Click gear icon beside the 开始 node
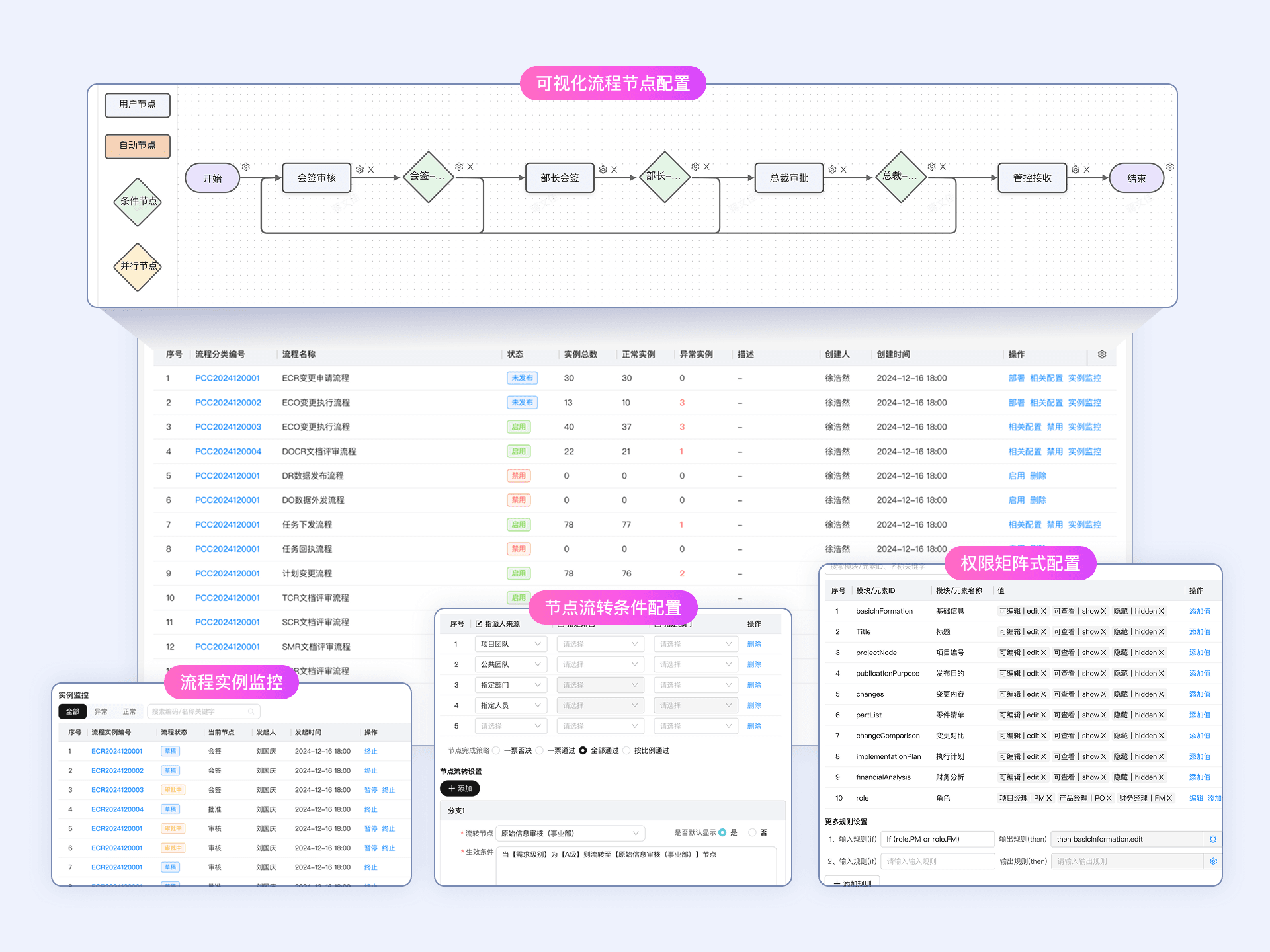 (x=246, y=167)
